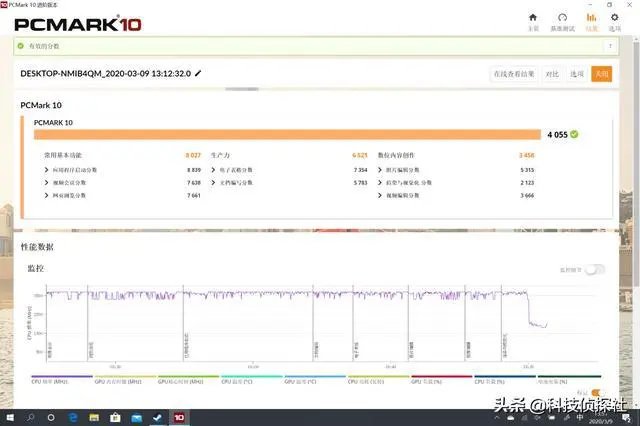The width and height of the screenshot is (640, 426).
Task: Click the PCMark 10 taskbar icon
Action: pyautogui.click(x=179, y=417)
